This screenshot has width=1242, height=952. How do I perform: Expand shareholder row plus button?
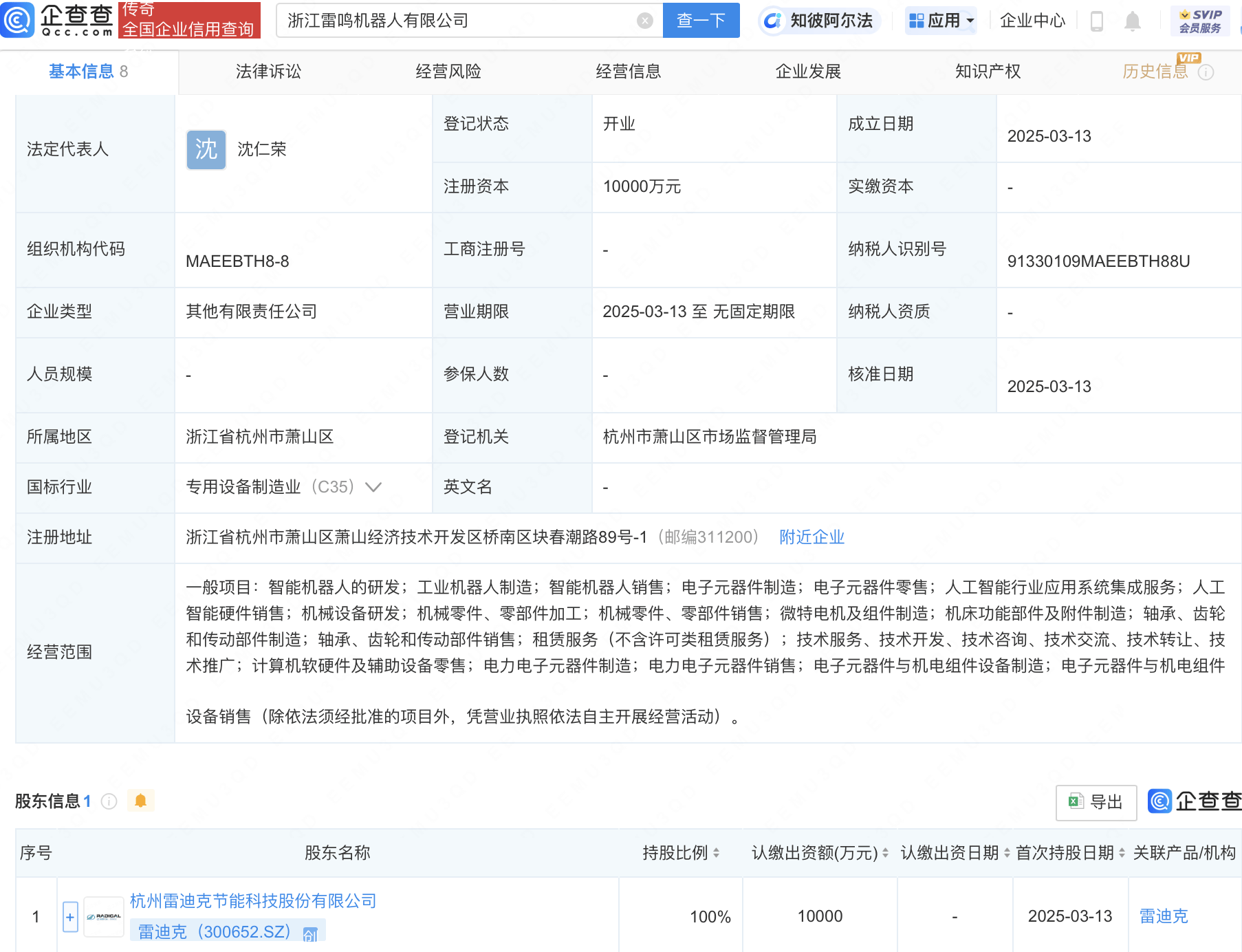click(x=70, y=917)
